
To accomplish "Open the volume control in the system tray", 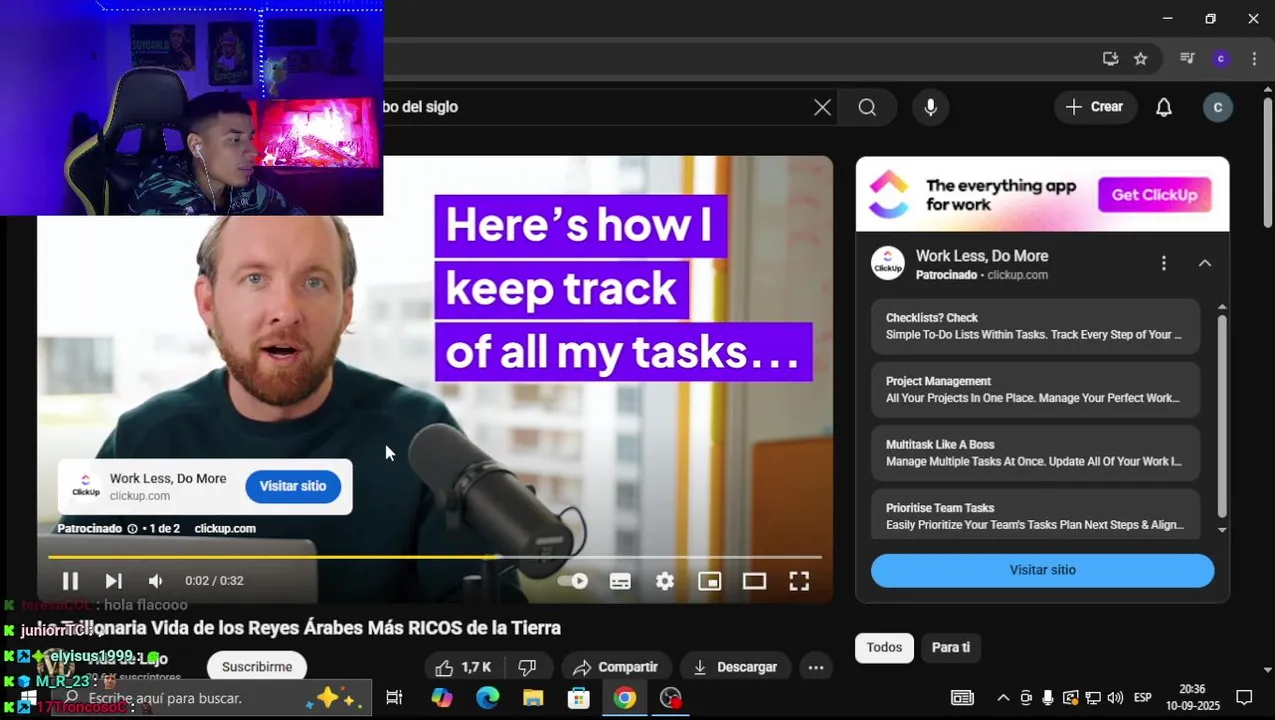I will [x=1115, y=698].
